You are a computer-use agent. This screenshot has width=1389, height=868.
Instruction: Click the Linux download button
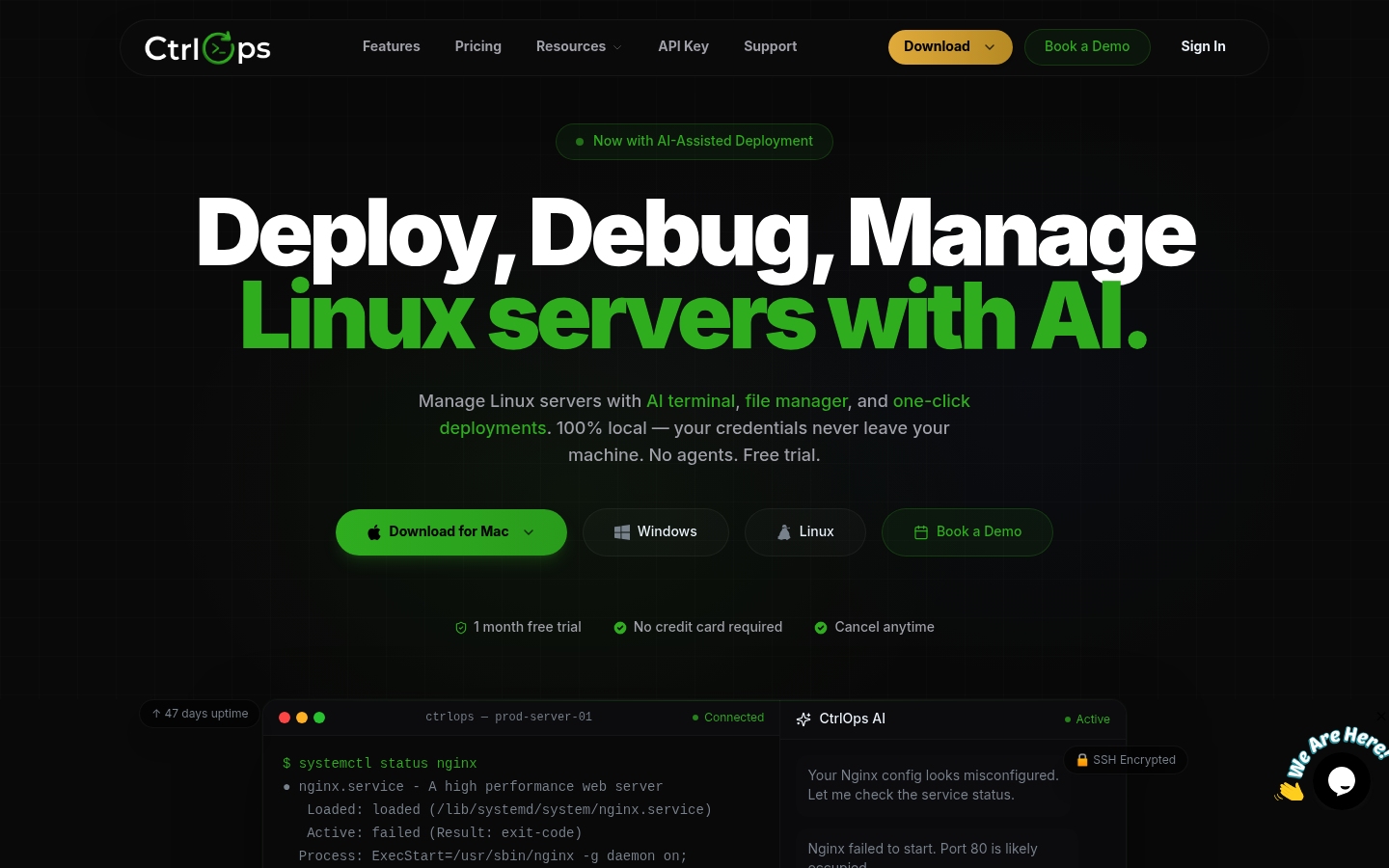[805, 532]
